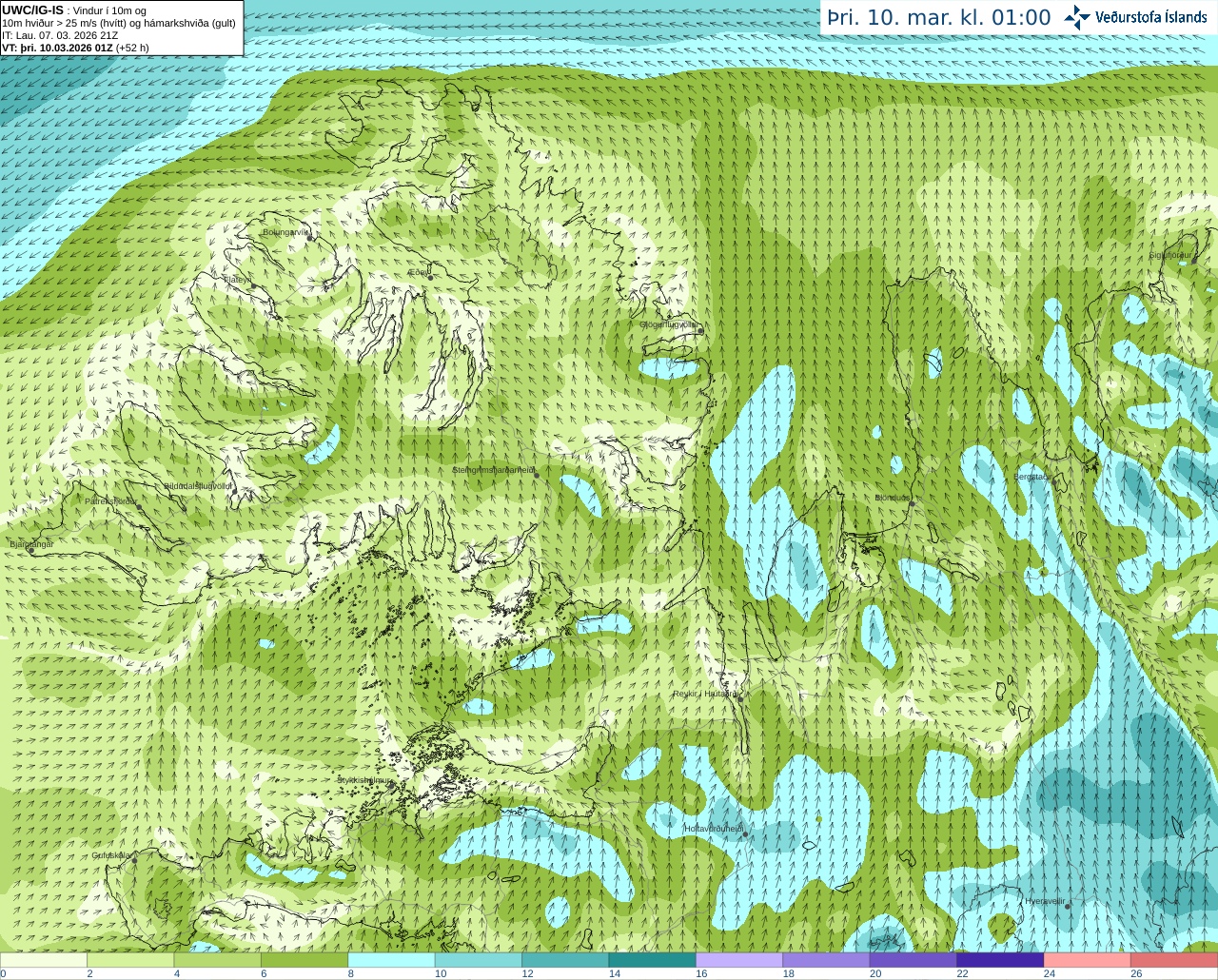Pick the dark teal 14–16 m/s legend swatch

pyautogui.click(x=653, y=960)
